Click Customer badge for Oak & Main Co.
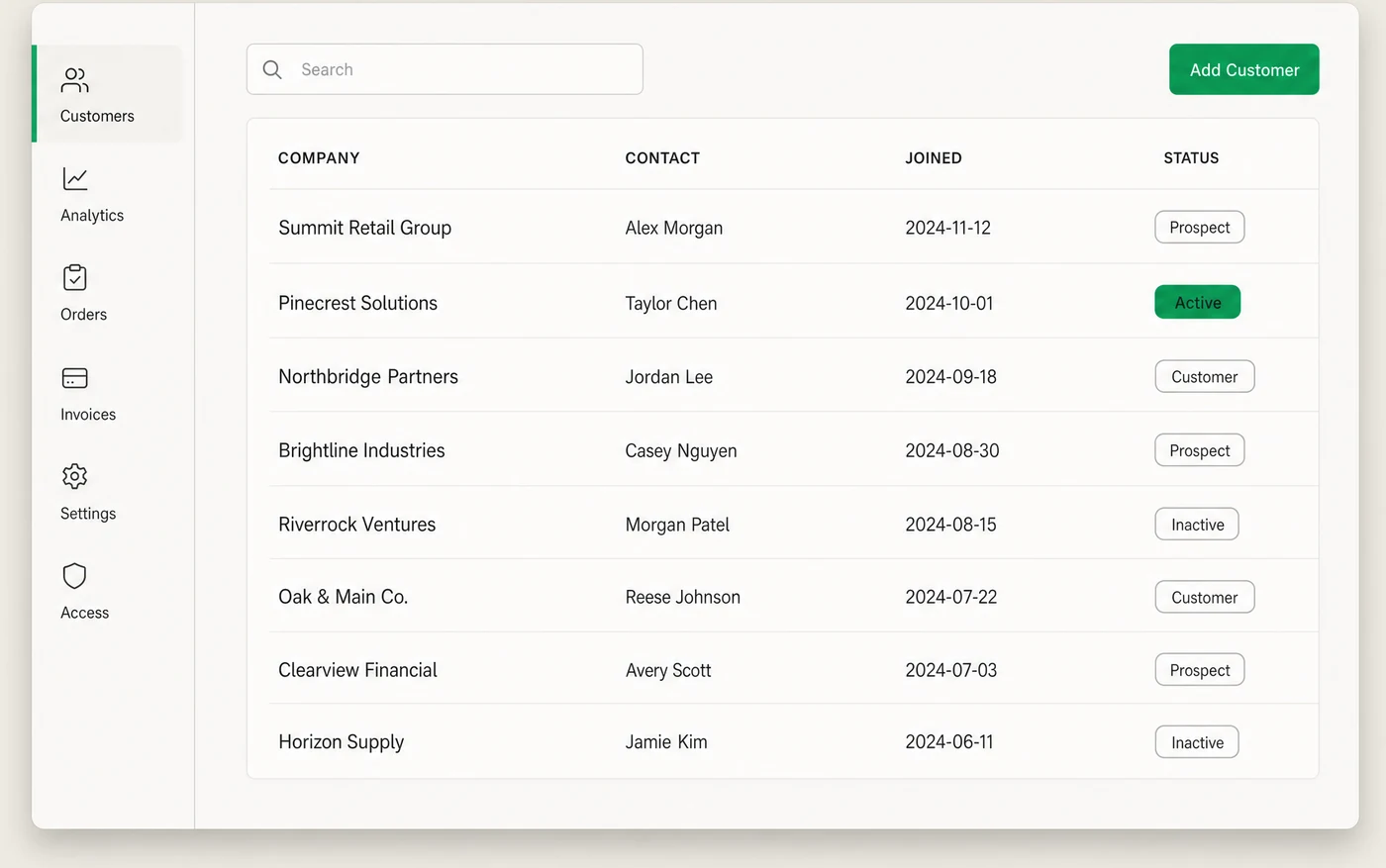 [x=1205, y=598]
